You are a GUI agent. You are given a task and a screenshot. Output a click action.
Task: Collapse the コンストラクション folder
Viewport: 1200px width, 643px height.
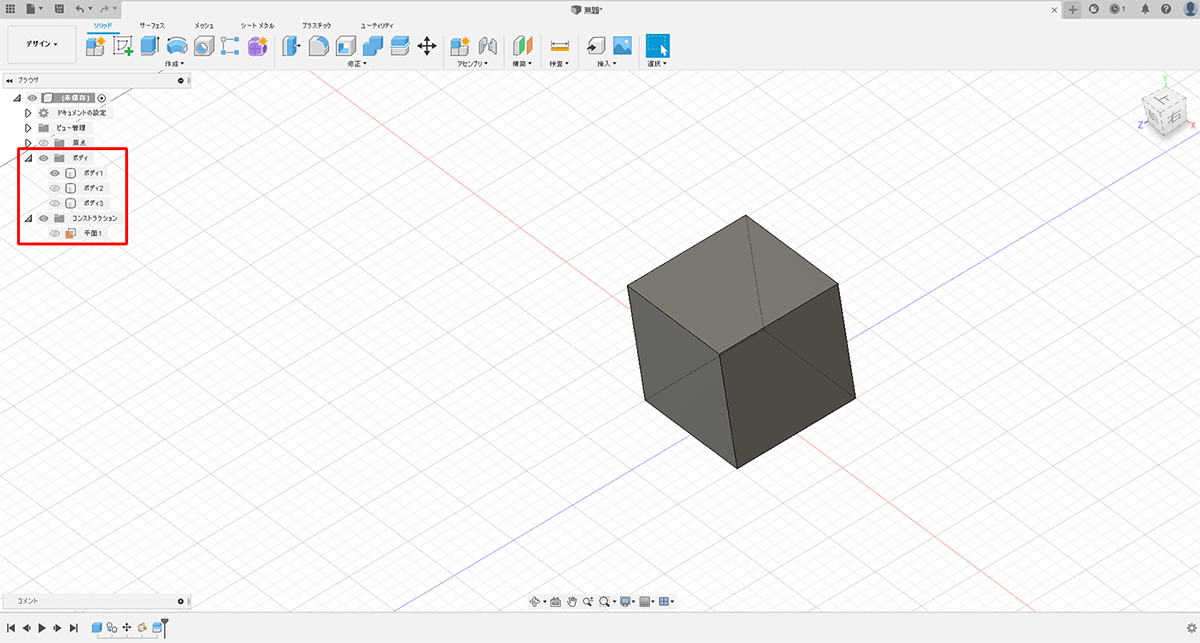point(28,218)
